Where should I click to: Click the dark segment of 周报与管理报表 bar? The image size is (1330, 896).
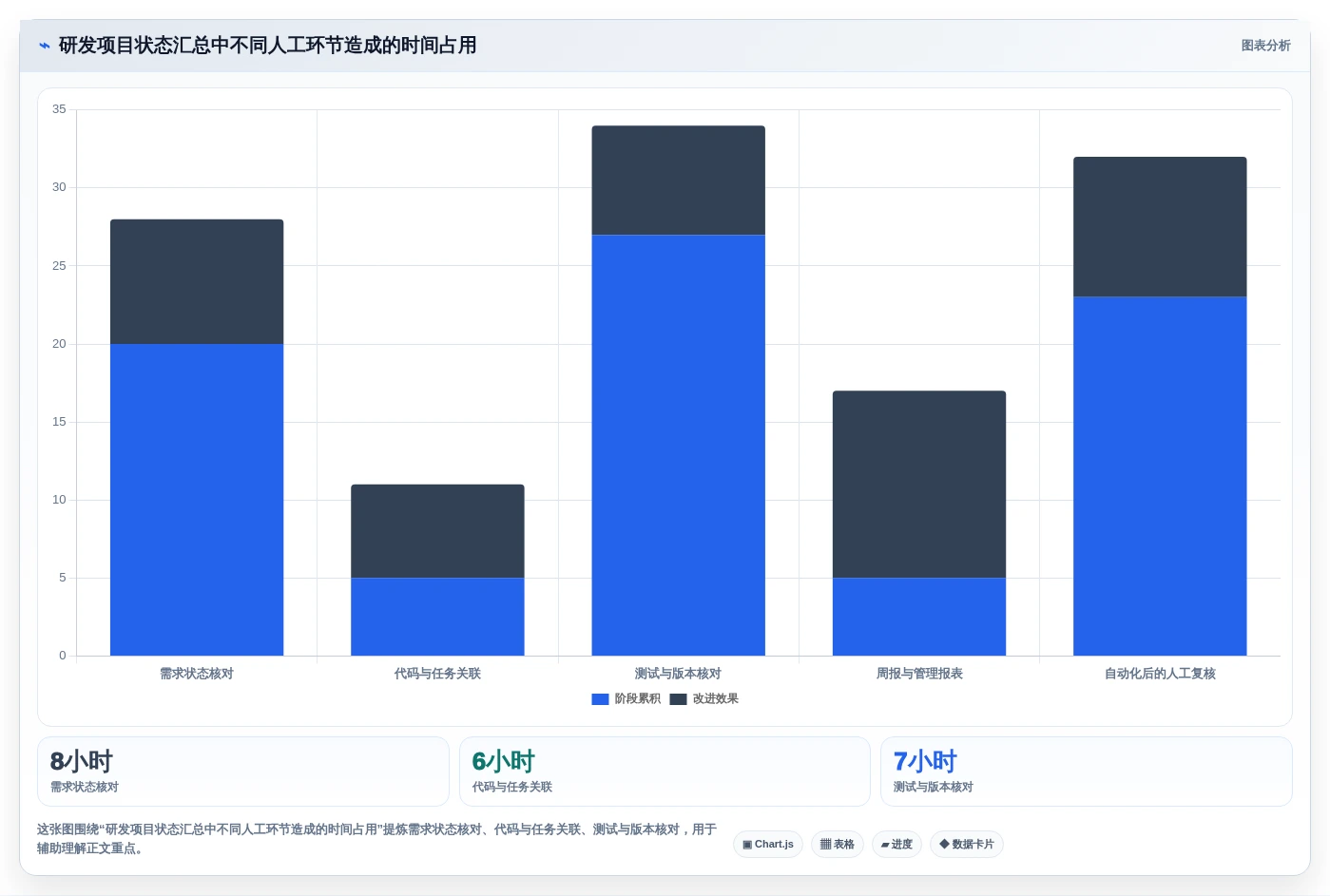coord(919,485)
